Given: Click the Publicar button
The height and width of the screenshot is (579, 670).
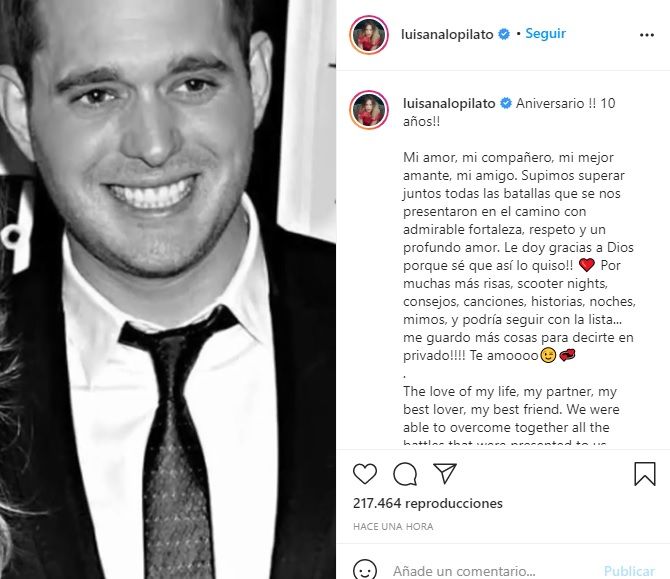Looking at the screenshot, I should click(x=629, y=571).
